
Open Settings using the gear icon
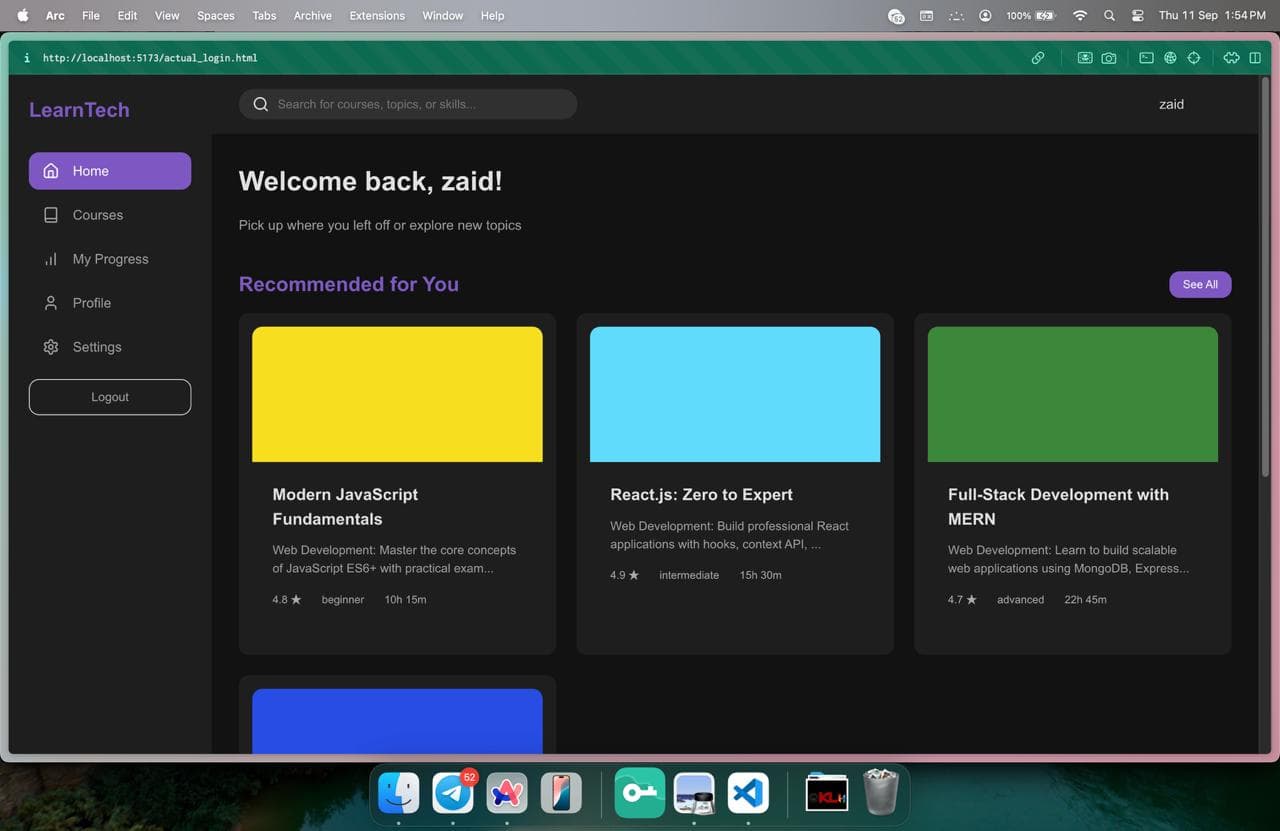(51, 346)
